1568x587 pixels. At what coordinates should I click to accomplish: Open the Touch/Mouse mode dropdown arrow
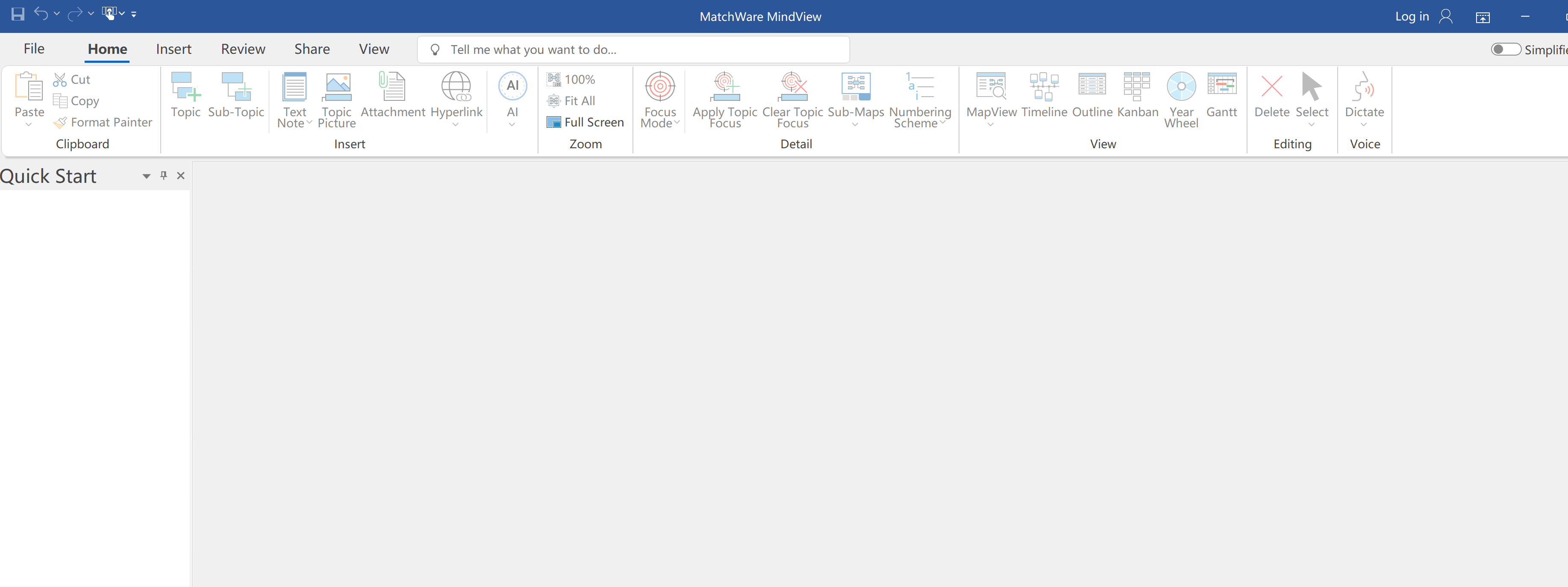122,13
